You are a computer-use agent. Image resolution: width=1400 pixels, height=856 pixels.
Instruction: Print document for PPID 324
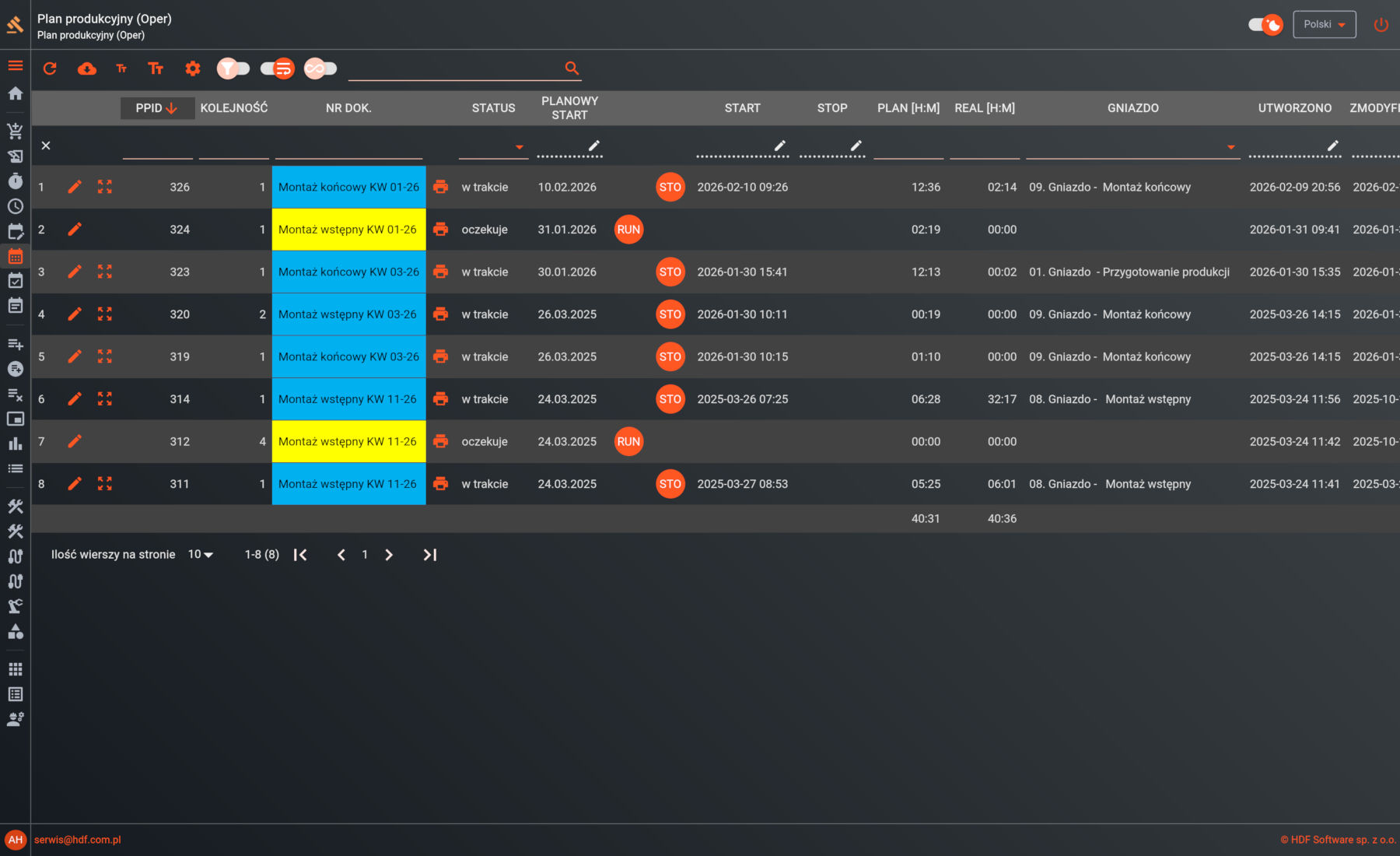(x=441, y=230)
